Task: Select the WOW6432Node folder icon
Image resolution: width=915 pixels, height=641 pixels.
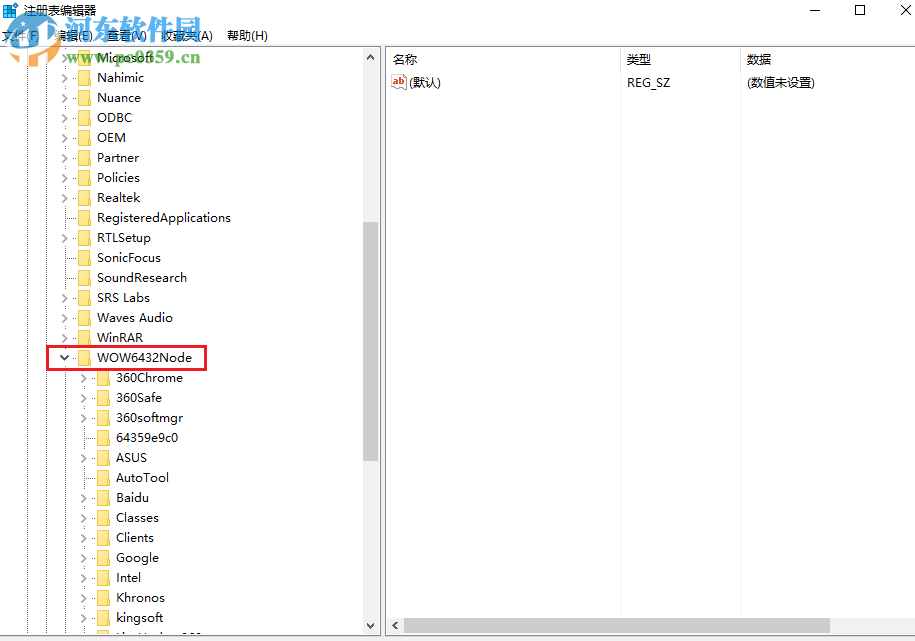Action: pyautogui.click(x=83, y=357)
